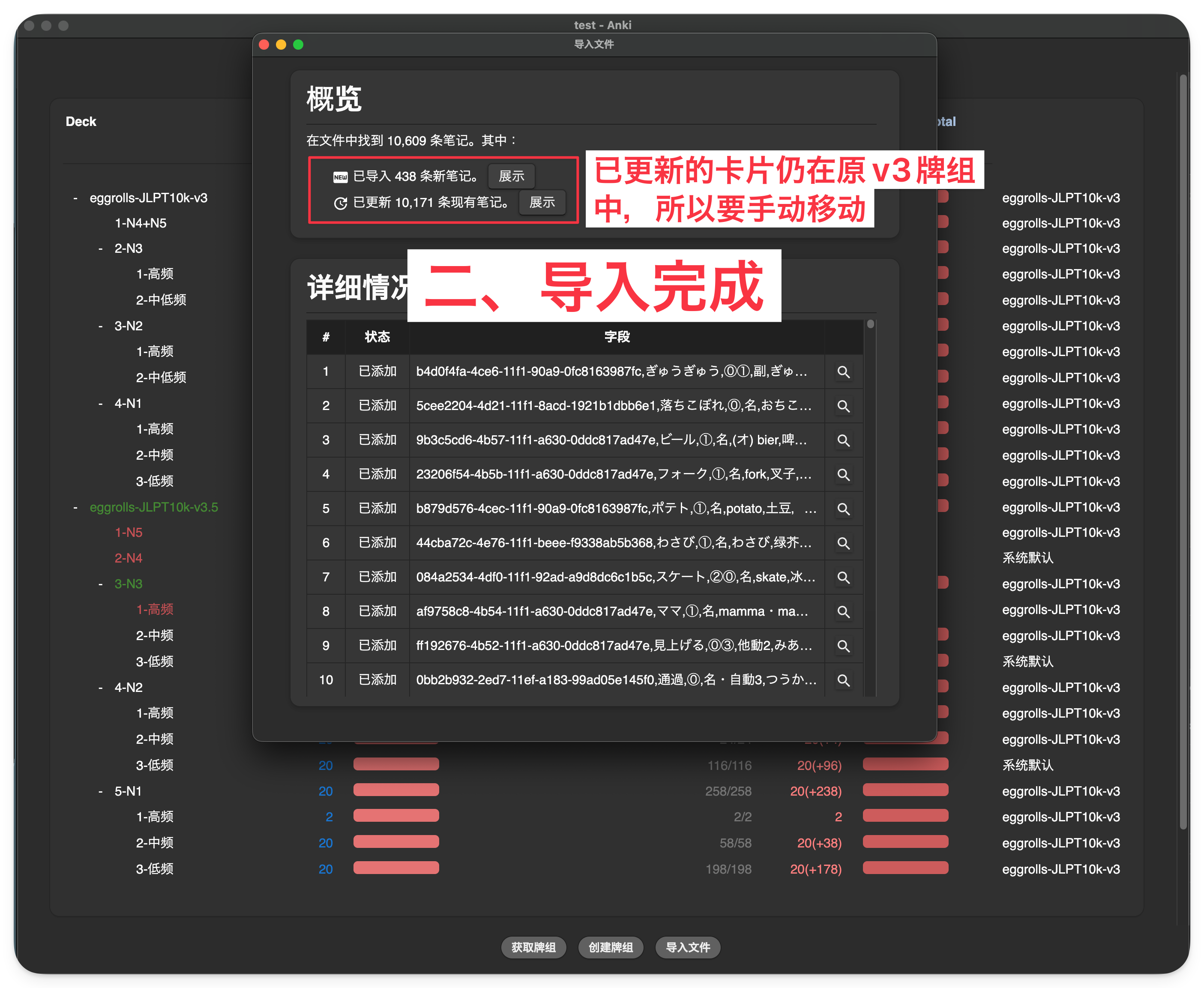Image resolution: width=1204 pixels, height=988 pixels.
Task: Click the # column header
Action: pos(326,337)
